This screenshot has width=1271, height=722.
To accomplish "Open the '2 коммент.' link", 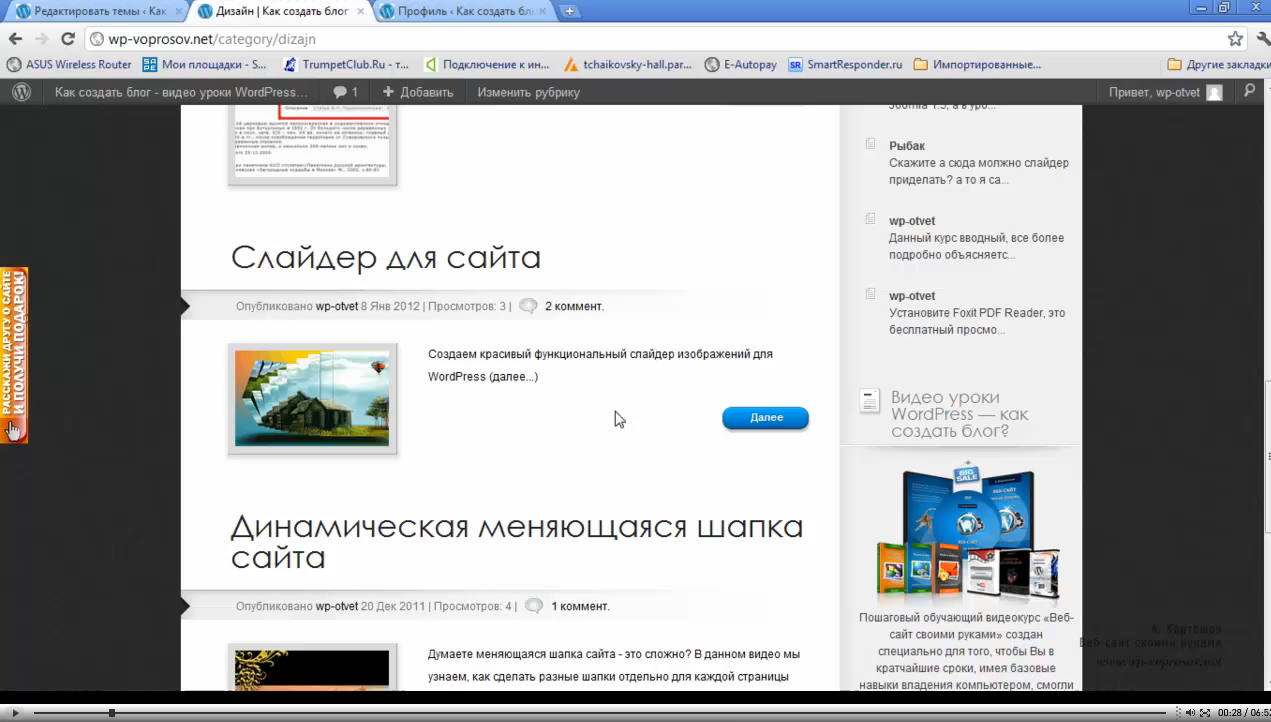I will (x=574, y=306).
